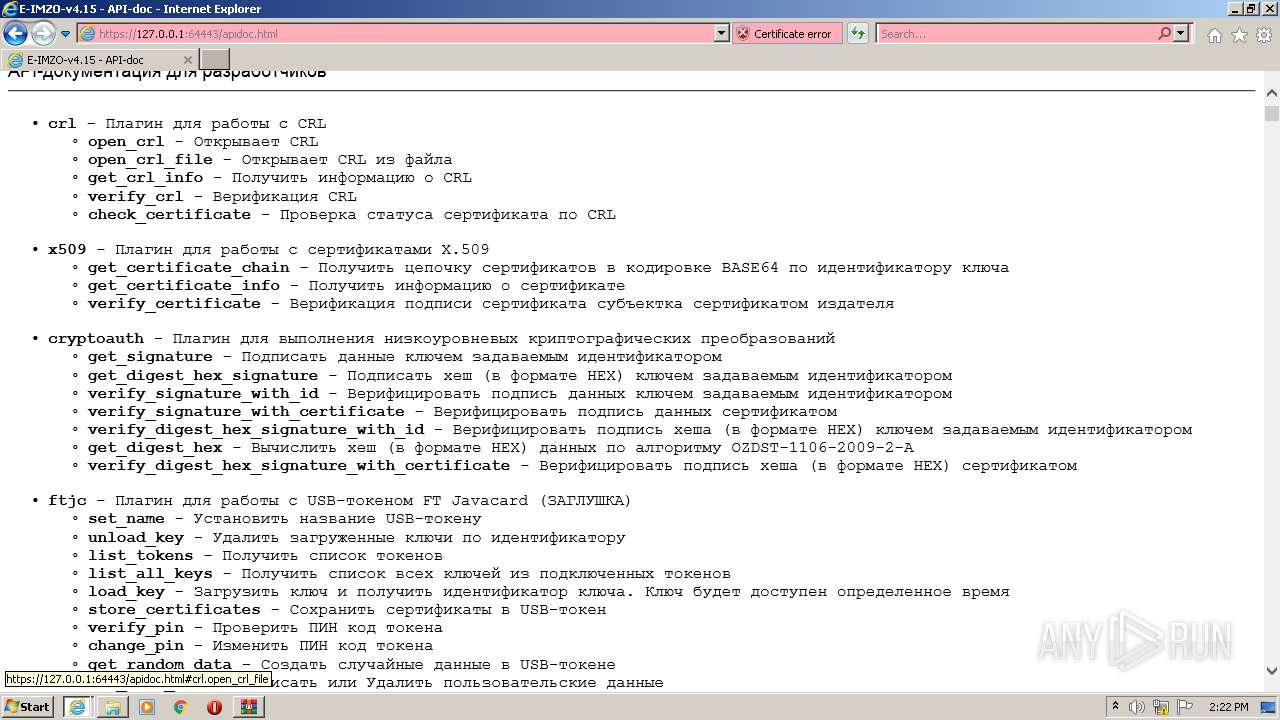Screen dimensions: 1280x720
Task: Open the x509 plugin link
Action: coord(67,250)
